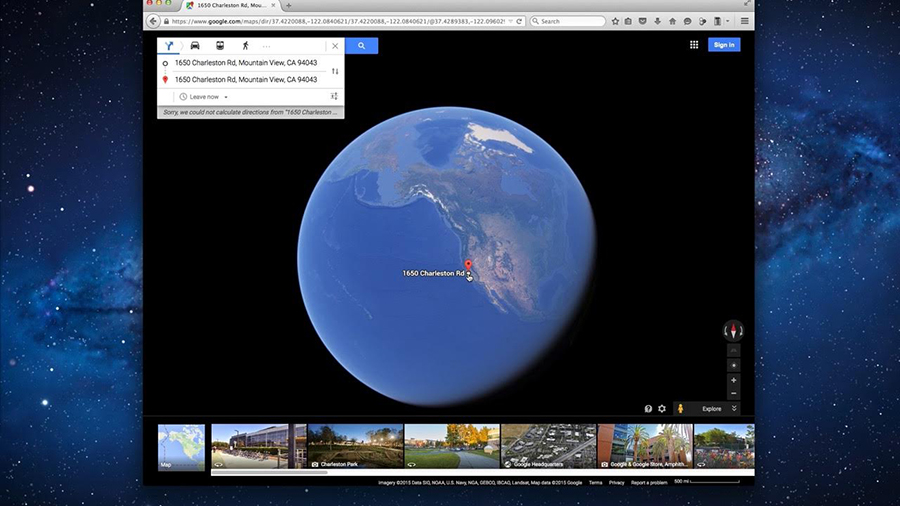The height and width of the screenshot is (506, 900).
Task: Show bookmarks list icon
Action: [628, 21]
